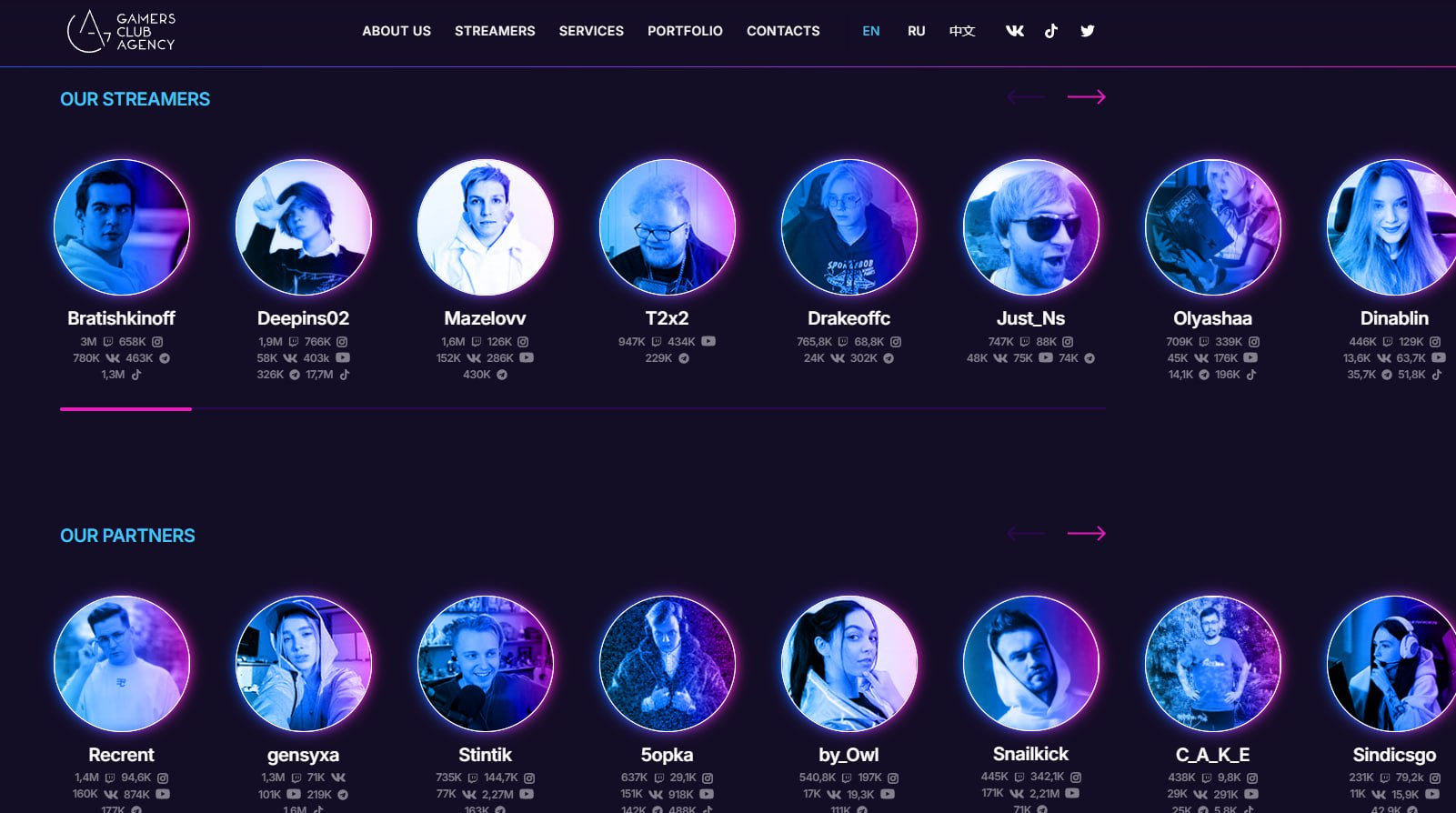
Task: Click previous arrow in Our Streamers
Action: (1026, 97)
